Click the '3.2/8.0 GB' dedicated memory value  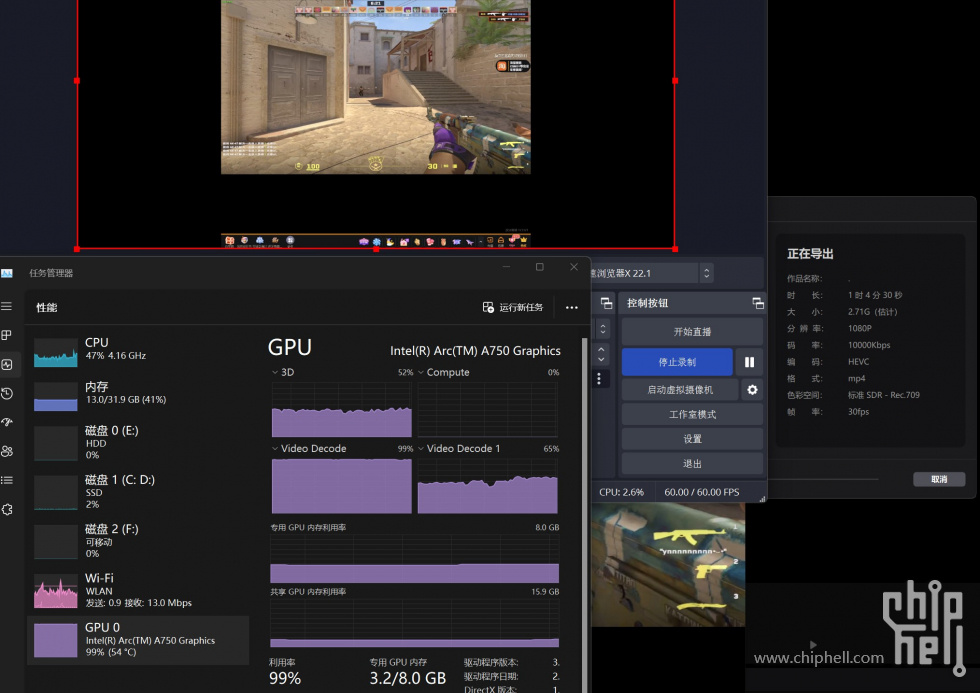coord(408,679)
